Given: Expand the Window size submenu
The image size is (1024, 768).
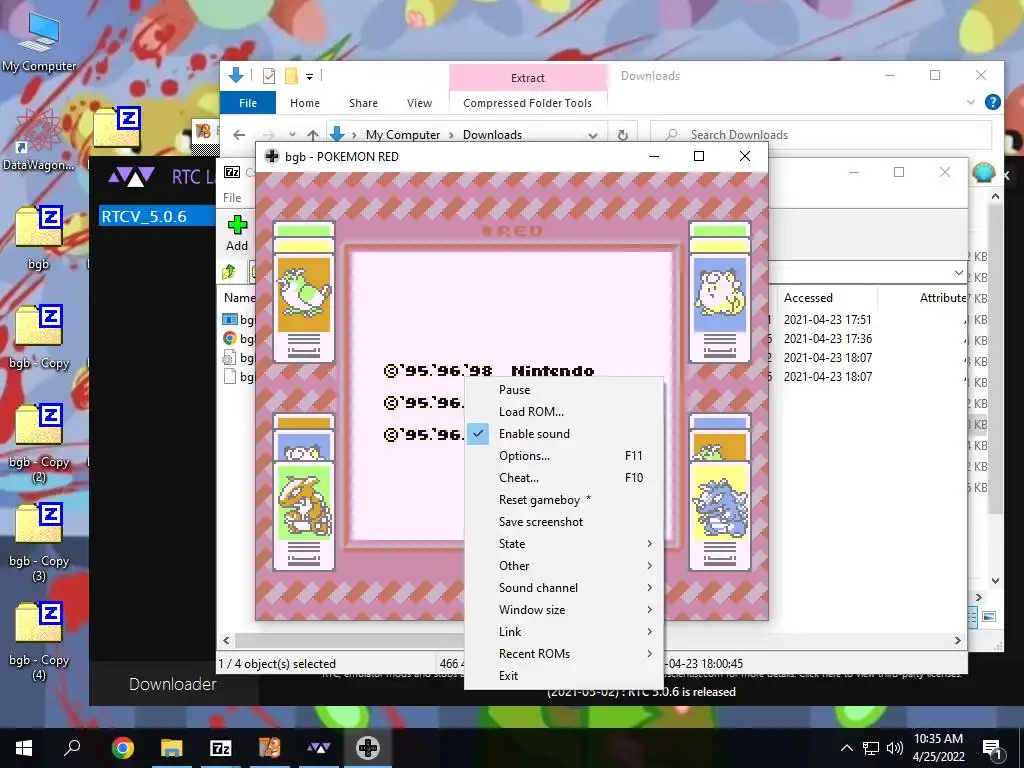Looking at the screenshot, I should click(x=564, y=610).
